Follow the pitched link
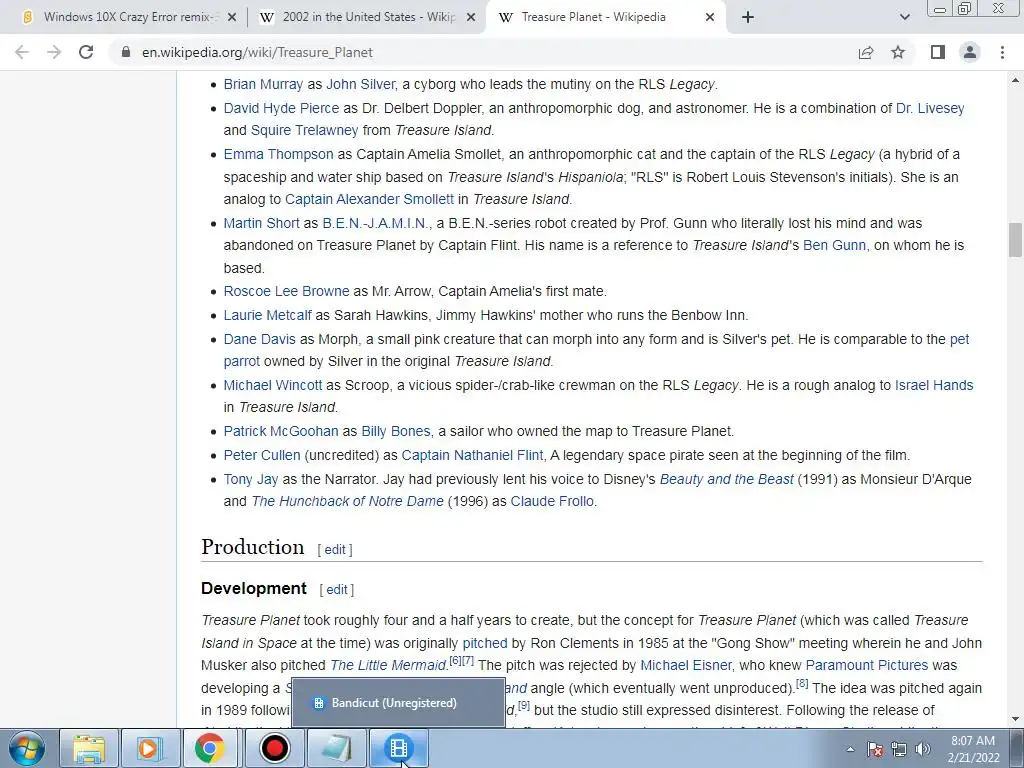Image resolution: width=1024 pixels, height=768 pixels. (x=485, y=643)
